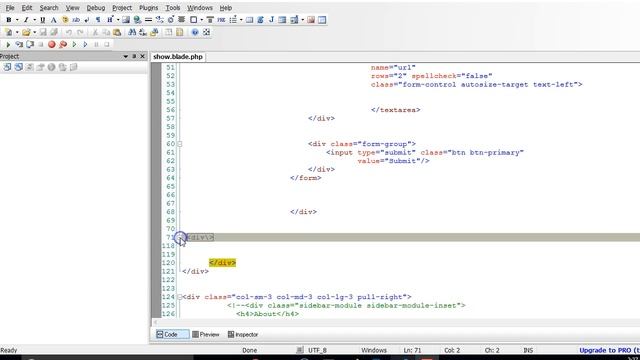
Task: Collapse the code fold at line 60
Action: [180, 144]
